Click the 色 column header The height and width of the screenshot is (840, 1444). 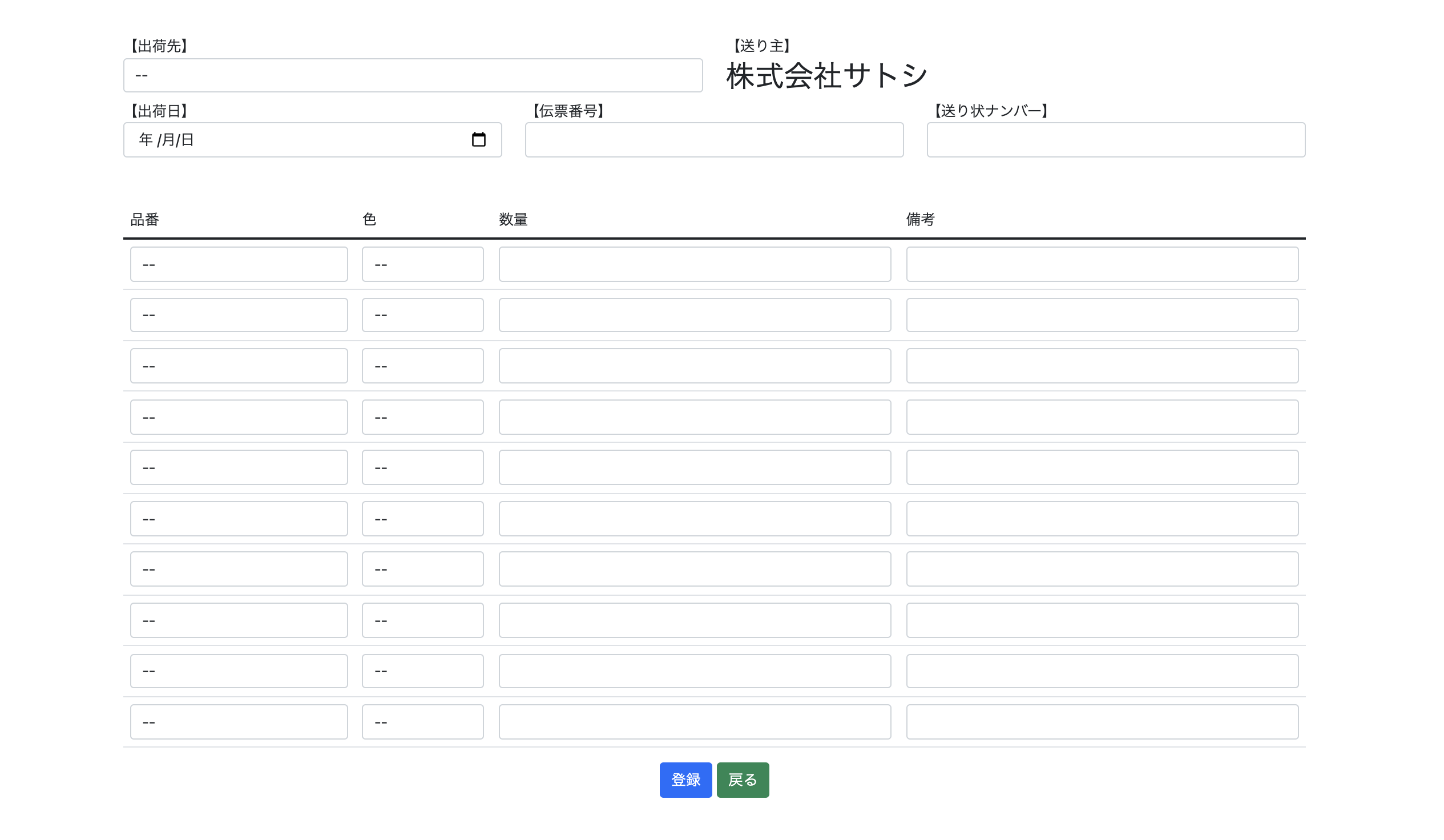click(x=369, y=220)
